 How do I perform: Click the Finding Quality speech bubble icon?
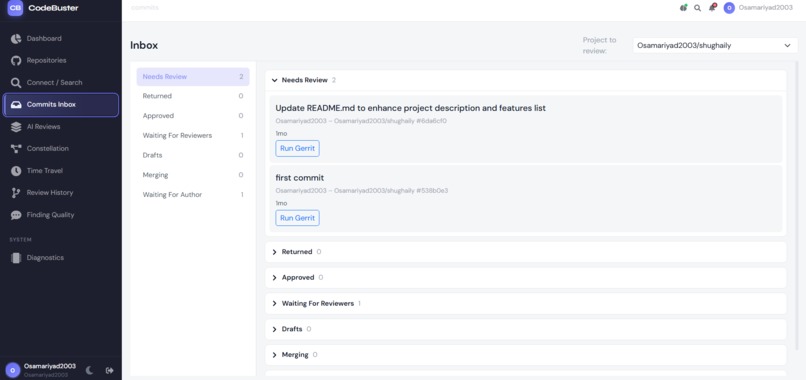(x=16, y=215)
